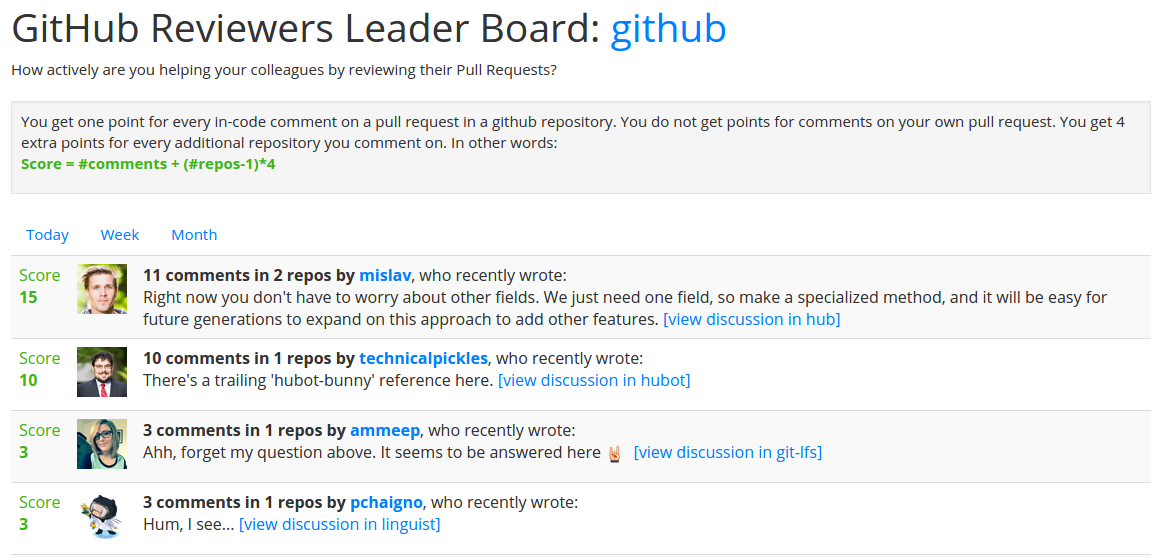The height and width of the screenshot is (558, 1162).
Task: Switch to the Today tab
Action: pos(47,235)
